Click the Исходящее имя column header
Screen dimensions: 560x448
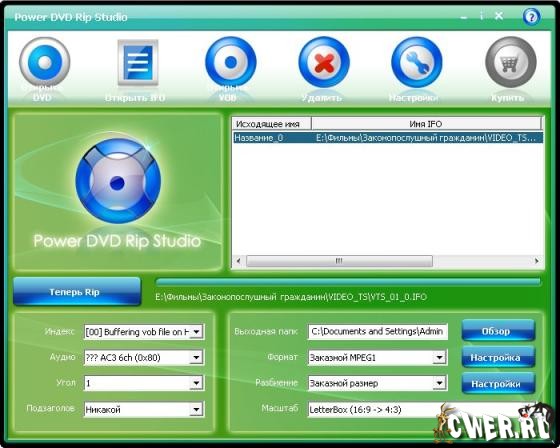(272, 124)
